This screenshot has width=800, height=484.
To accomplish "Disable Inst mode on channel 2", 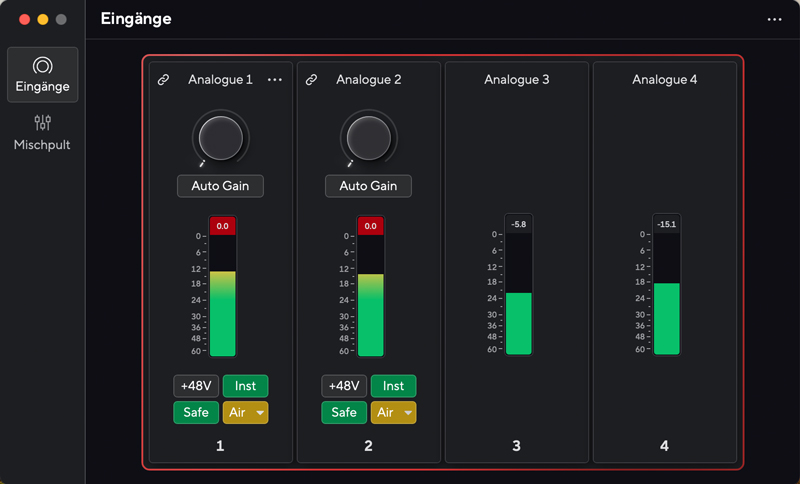I will [393, 386].
